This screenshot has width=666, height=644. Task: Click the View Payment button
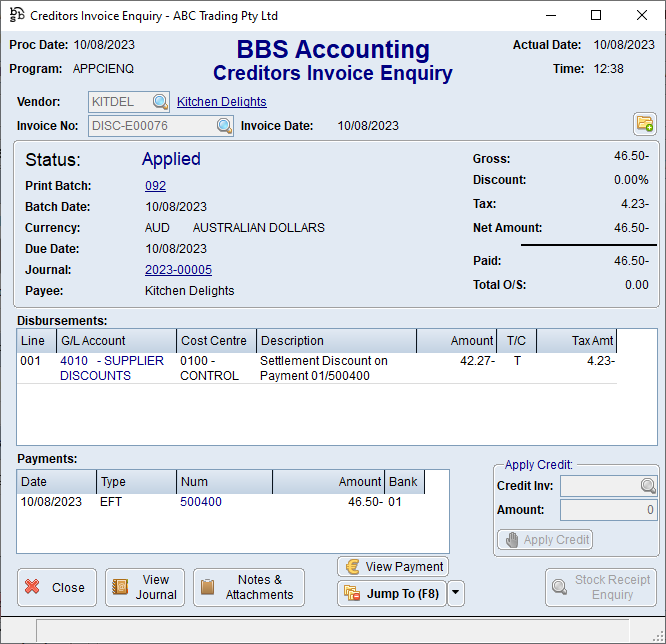(393, 567)
